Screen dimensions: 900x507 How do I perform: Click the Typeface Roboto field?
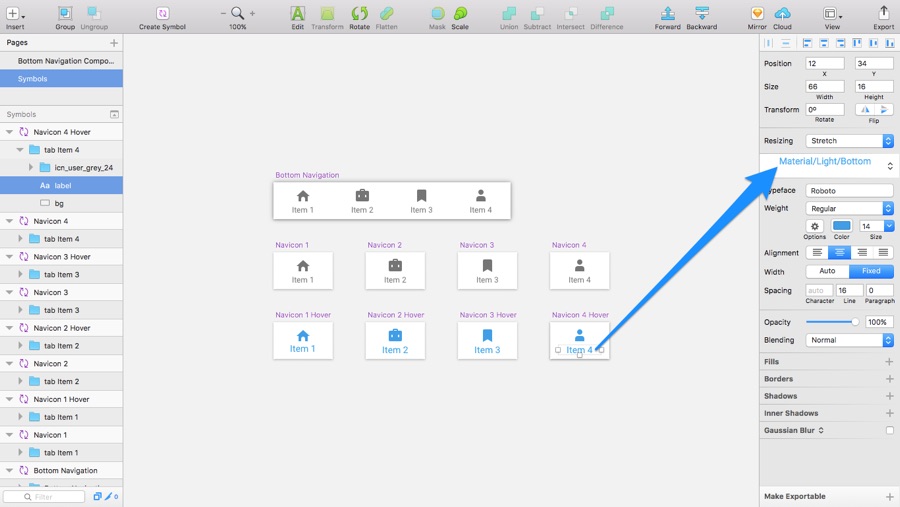pyautogui.click(x=849, y=191)
